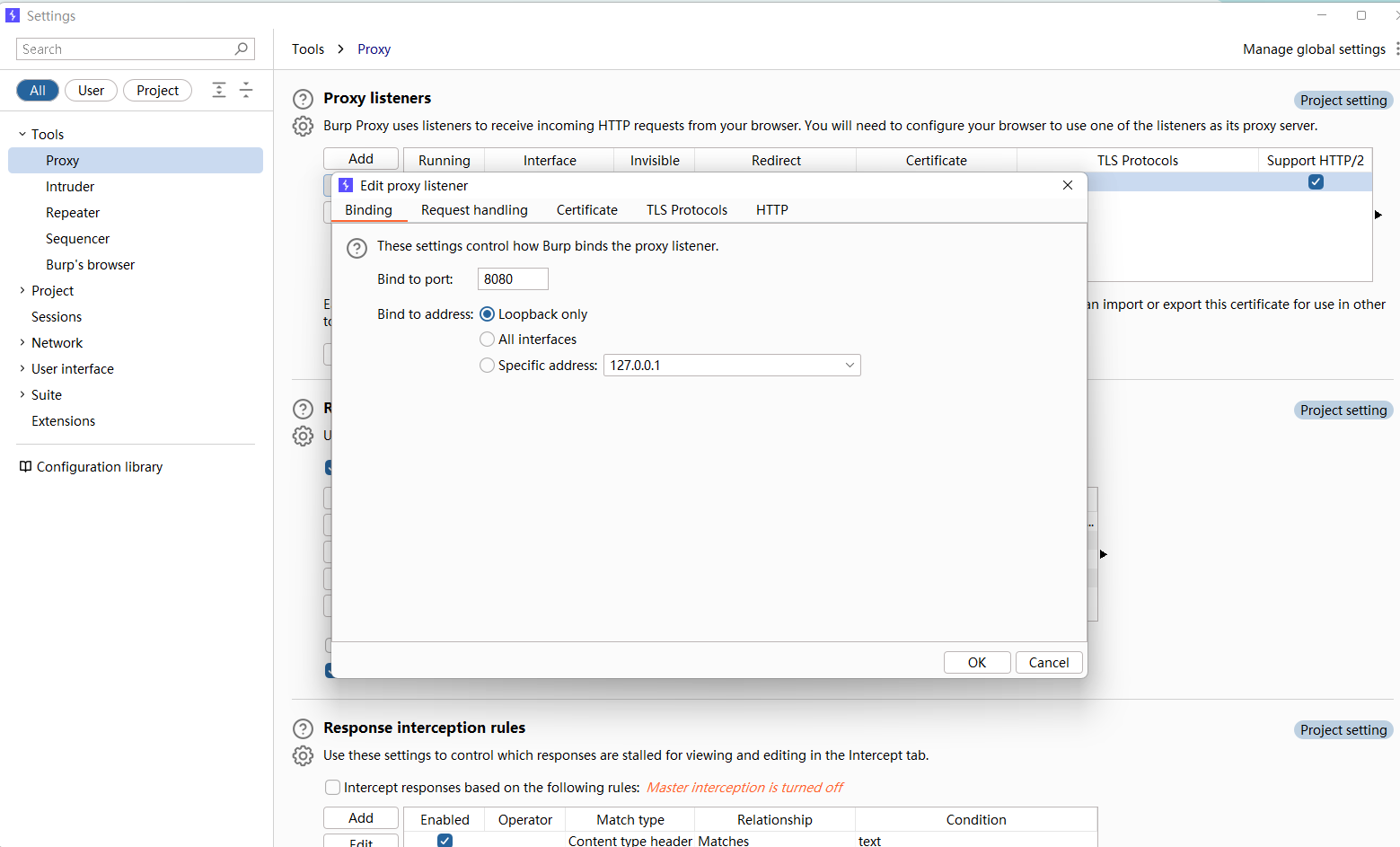The image size is (1400, 847).
Task: Click the expand all sections icon
Action: pyautogui.click(x=219, y=90)
